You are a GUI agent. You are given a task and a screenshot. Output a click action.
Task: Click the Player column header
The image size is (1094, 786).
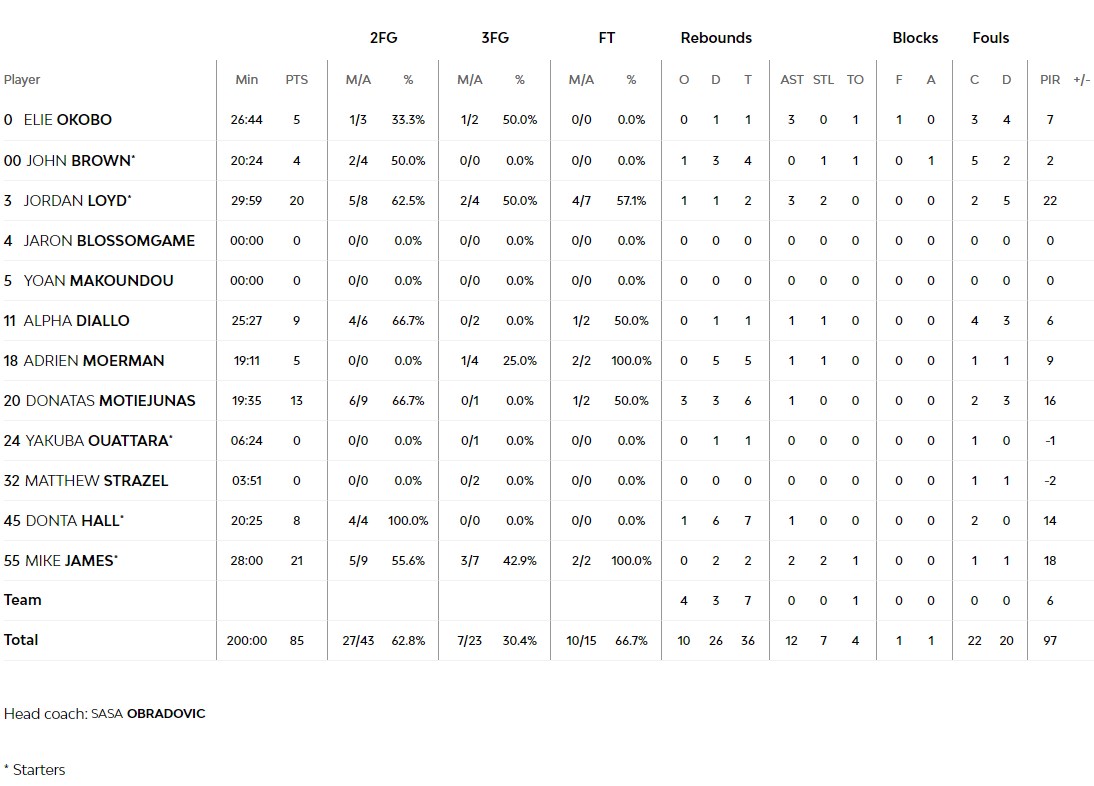point(22,80)
